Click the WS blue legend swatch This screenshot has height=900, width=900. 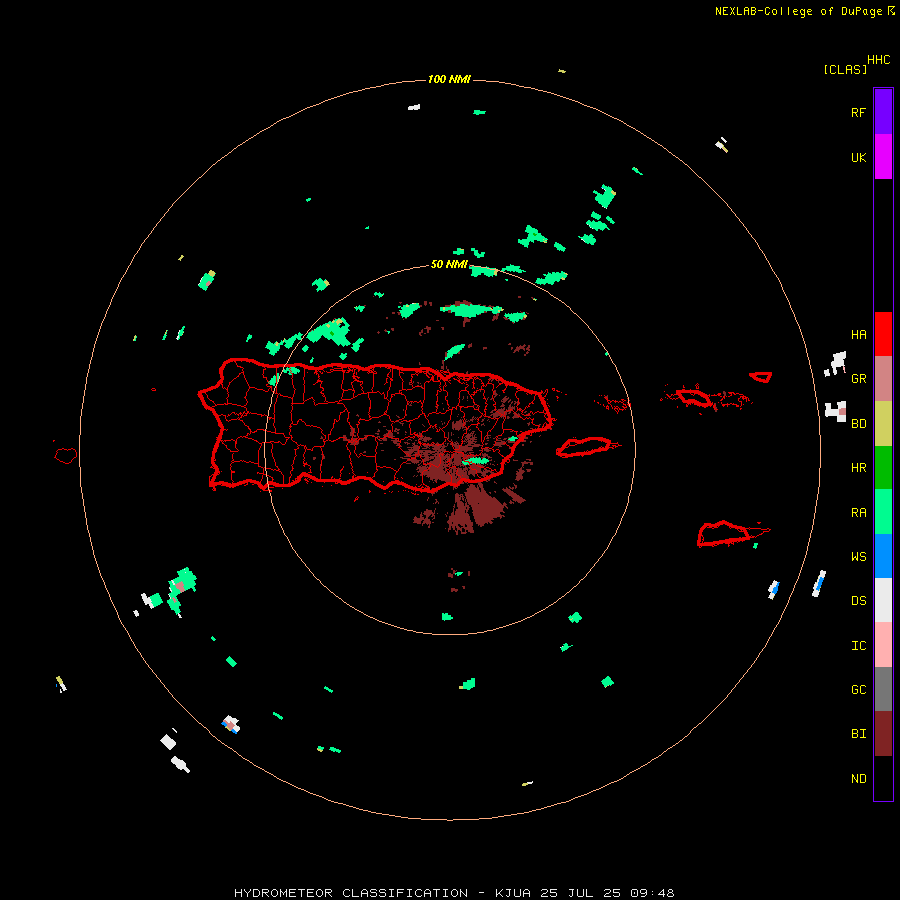point(883,556)
